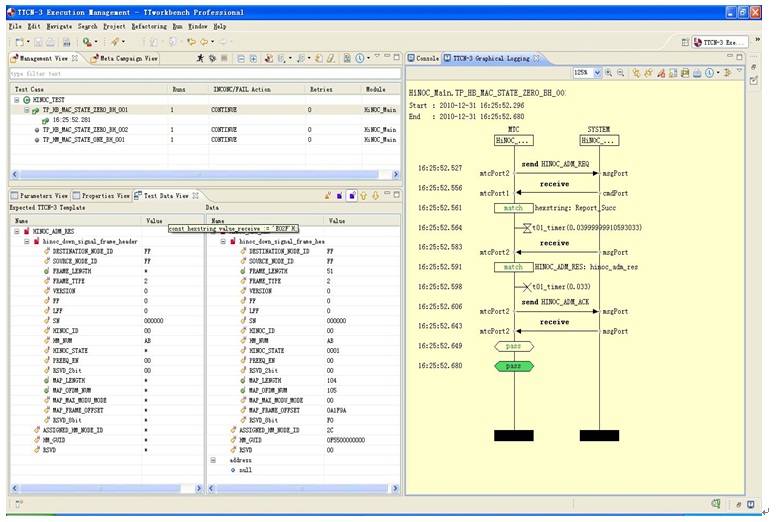Screen dimensions: 781x522
Task: Collapse the HINOC_ADM_RES template node
Action: [x=16, y=231]
